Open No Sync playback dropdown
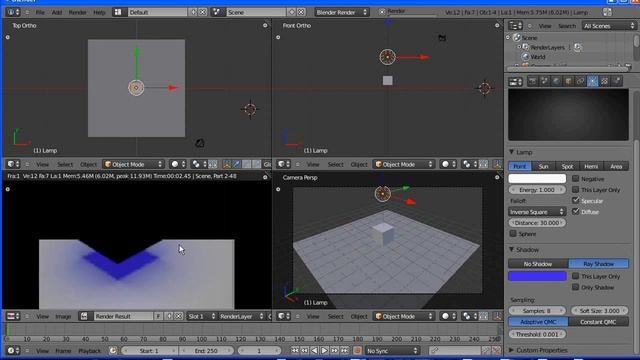This screenshot has height=360, width=640. [392, 351]
